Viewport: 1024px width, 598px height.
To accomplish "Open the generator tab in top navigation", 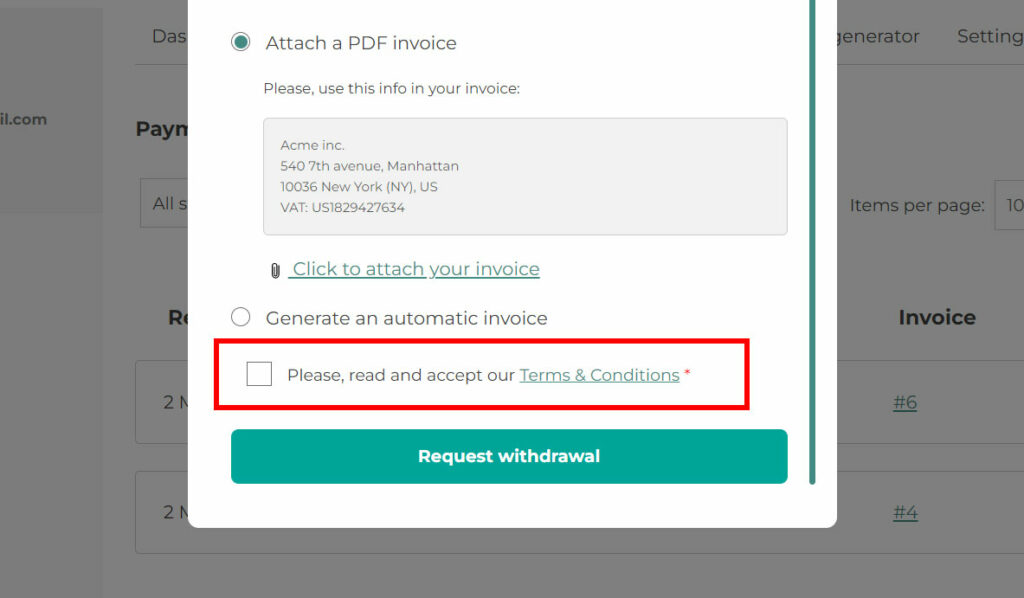I will click(x=878, y=36).
